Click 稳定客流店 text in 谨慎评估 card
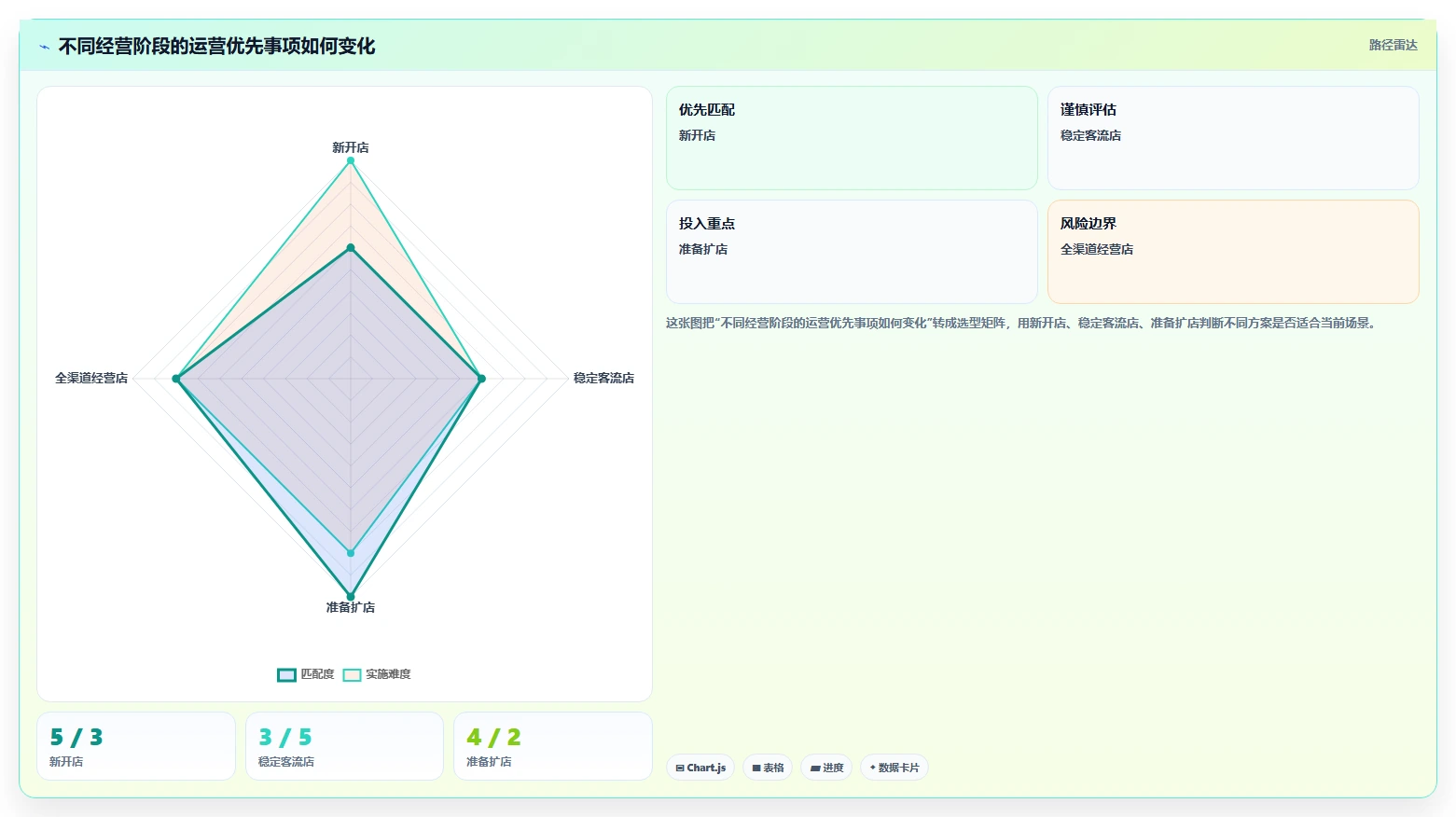The image size is (1456, 817). [1090, 135]
